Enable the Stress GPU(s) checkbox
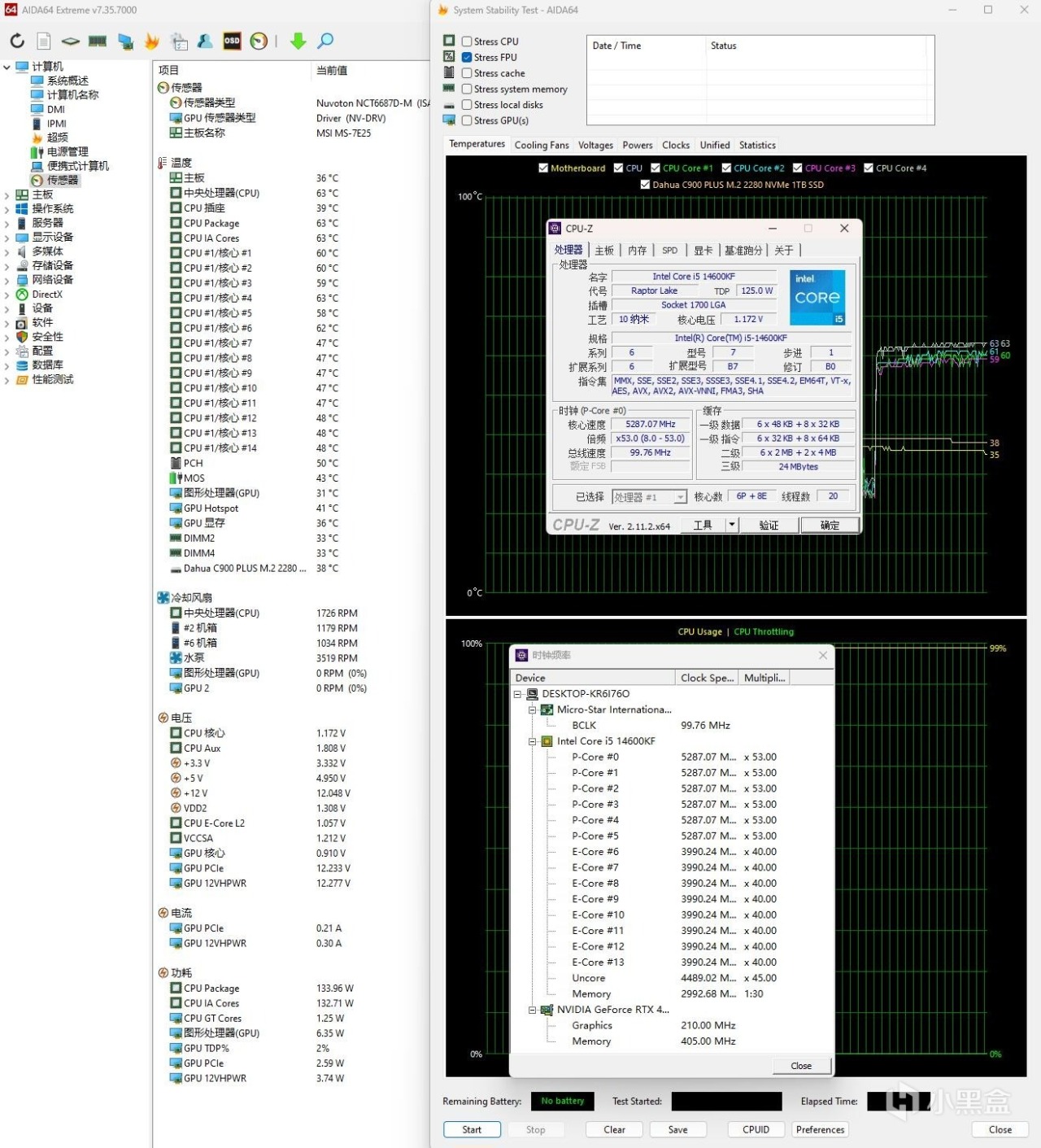This screenshot has width=1041, height=1148. (467, 120)
